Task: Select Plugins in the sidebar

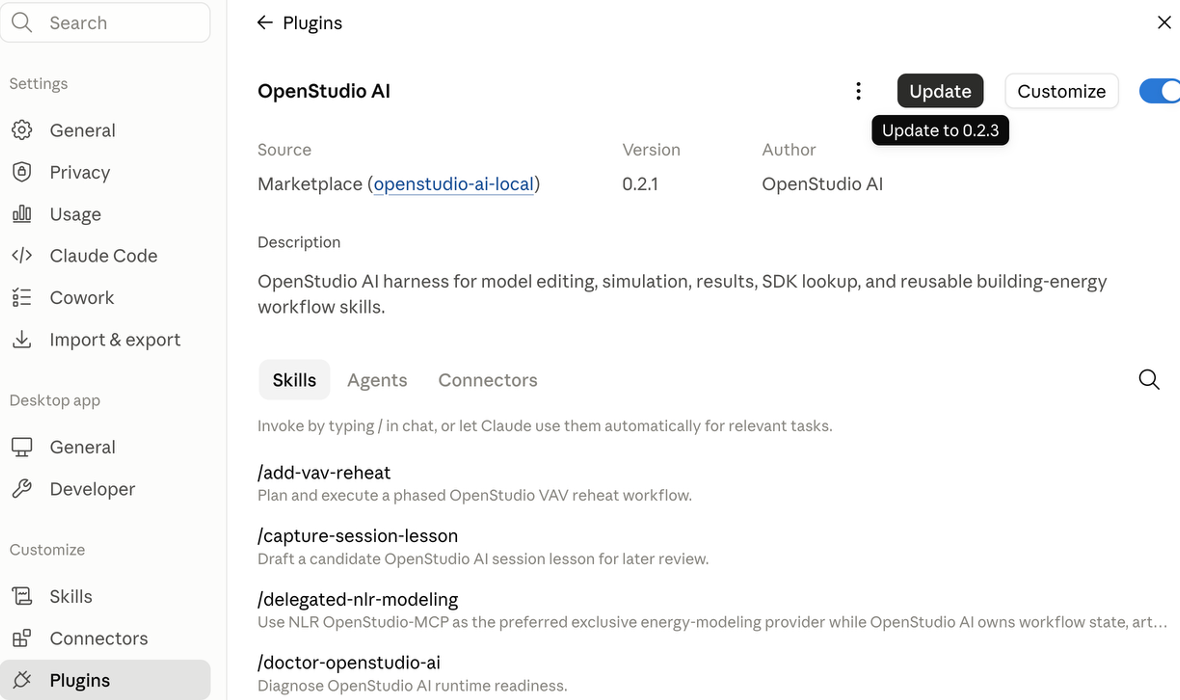Action: tap(105, 680)
